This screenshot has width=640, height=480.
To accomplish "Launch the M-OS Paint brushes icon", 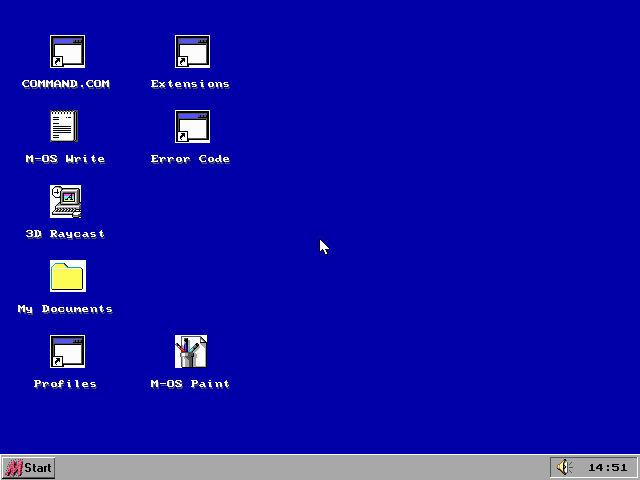I will tap(191, 351).
